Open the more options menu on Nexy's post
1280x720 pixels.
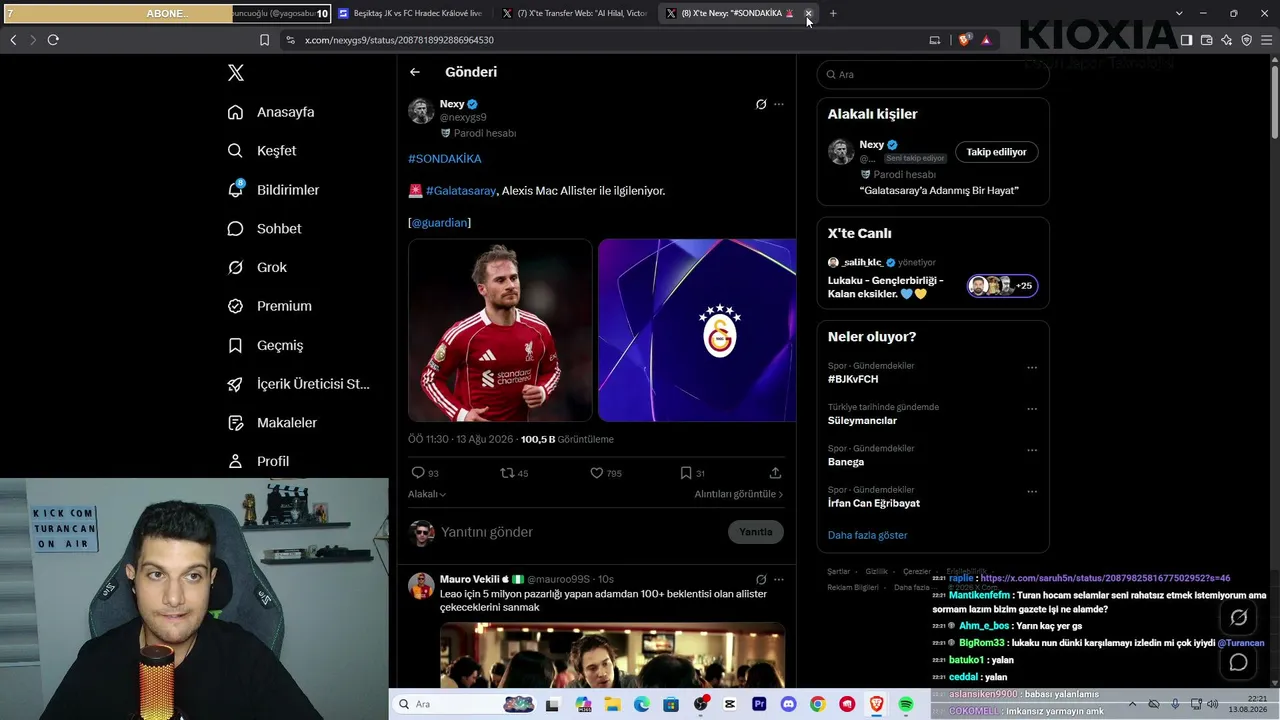[x=779, y=104]
